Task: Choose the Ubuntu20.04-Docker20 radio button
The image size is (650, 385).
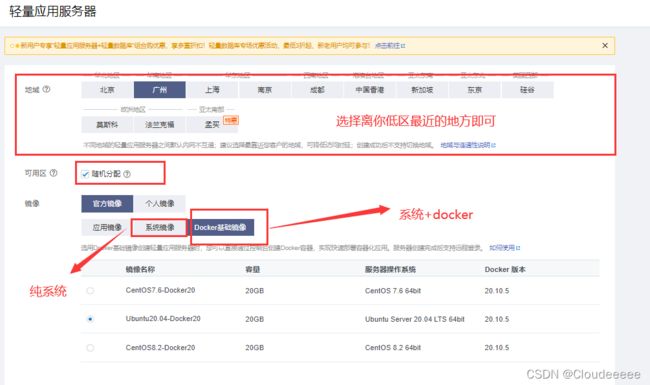Action: [x=90, y=319]
